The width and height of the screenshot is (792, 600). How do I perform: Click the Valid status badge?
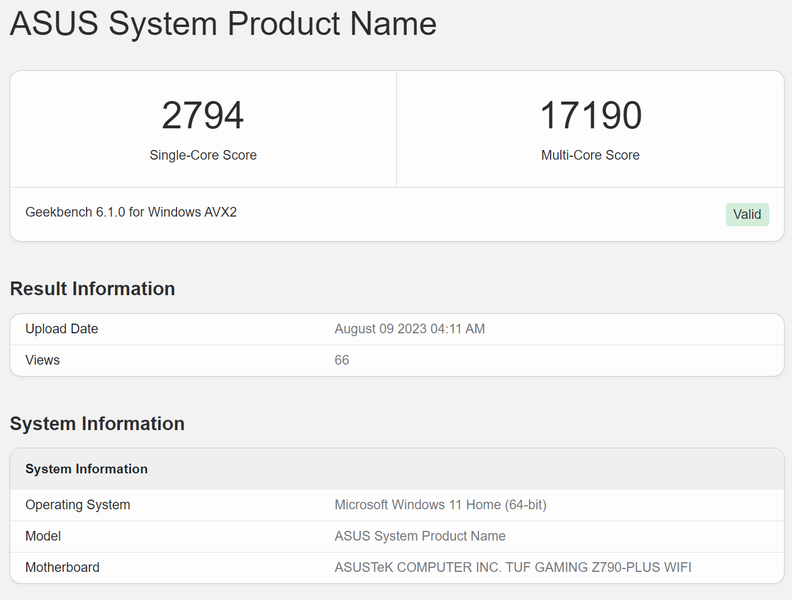747,214
